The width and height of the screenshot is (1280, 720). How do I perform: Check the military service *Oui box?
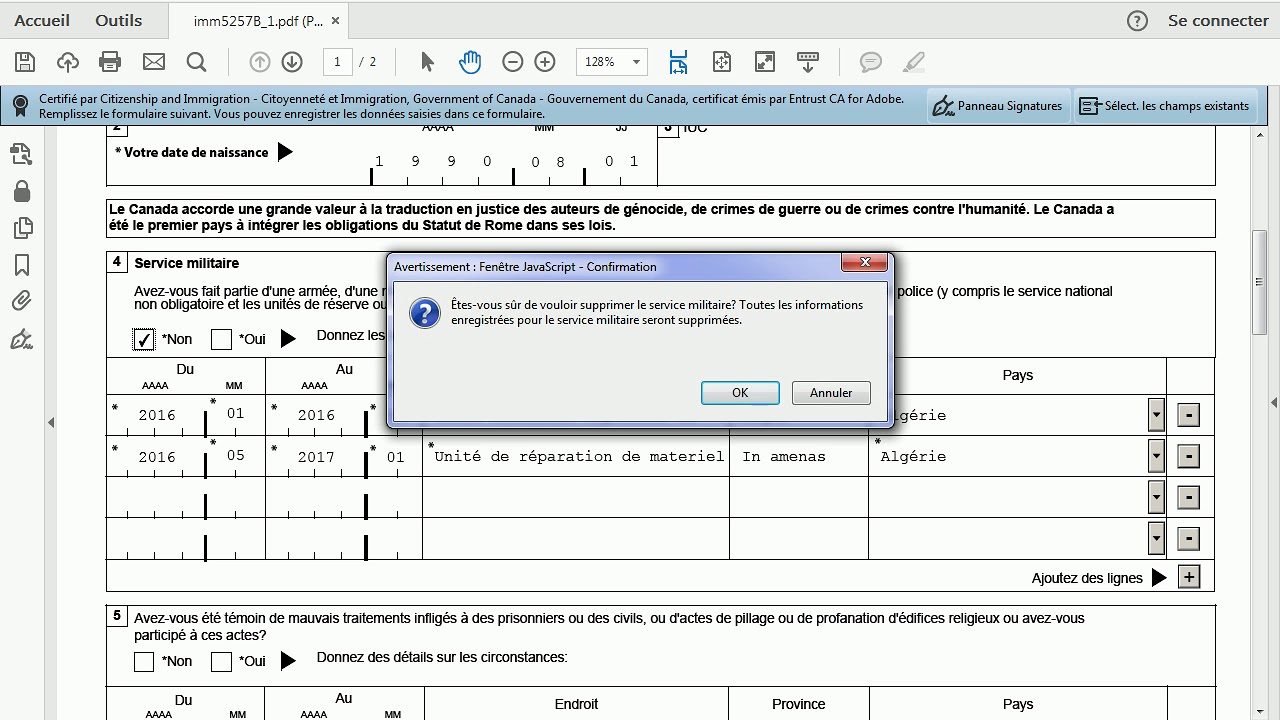point(222,339)
